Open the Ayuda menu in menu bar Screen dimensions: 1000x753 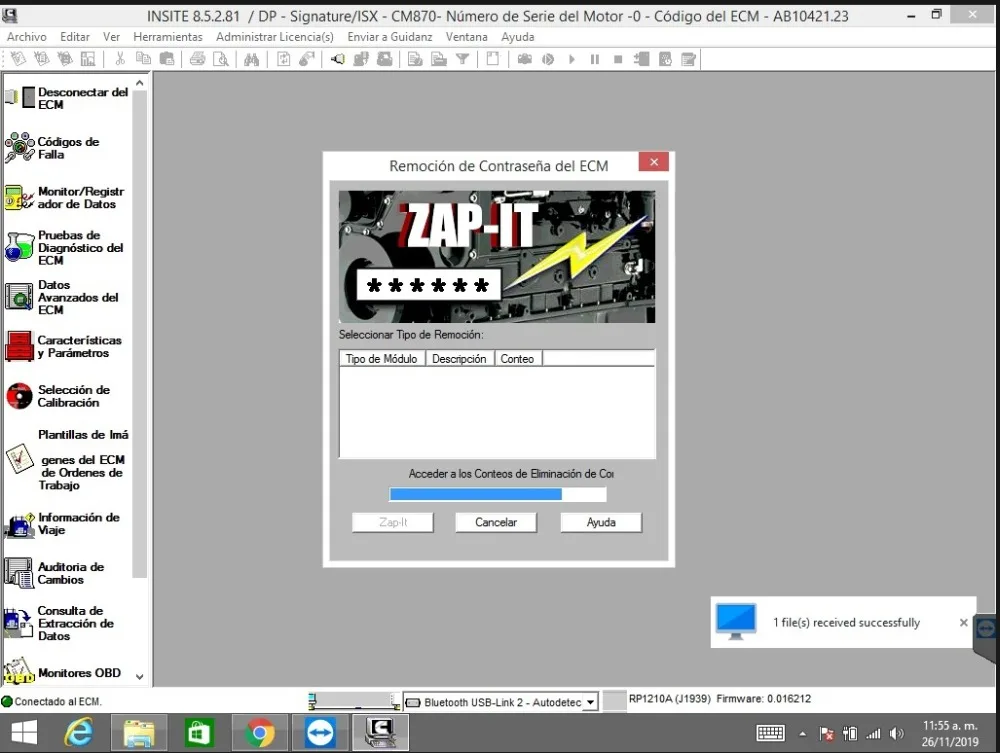[517, 37]
